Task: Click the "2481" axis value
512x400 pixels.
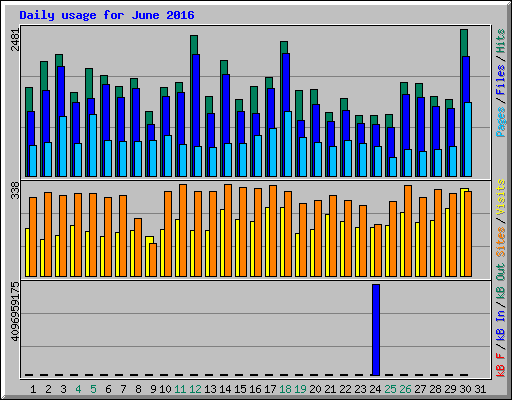Action: click(x=15, y=40)
